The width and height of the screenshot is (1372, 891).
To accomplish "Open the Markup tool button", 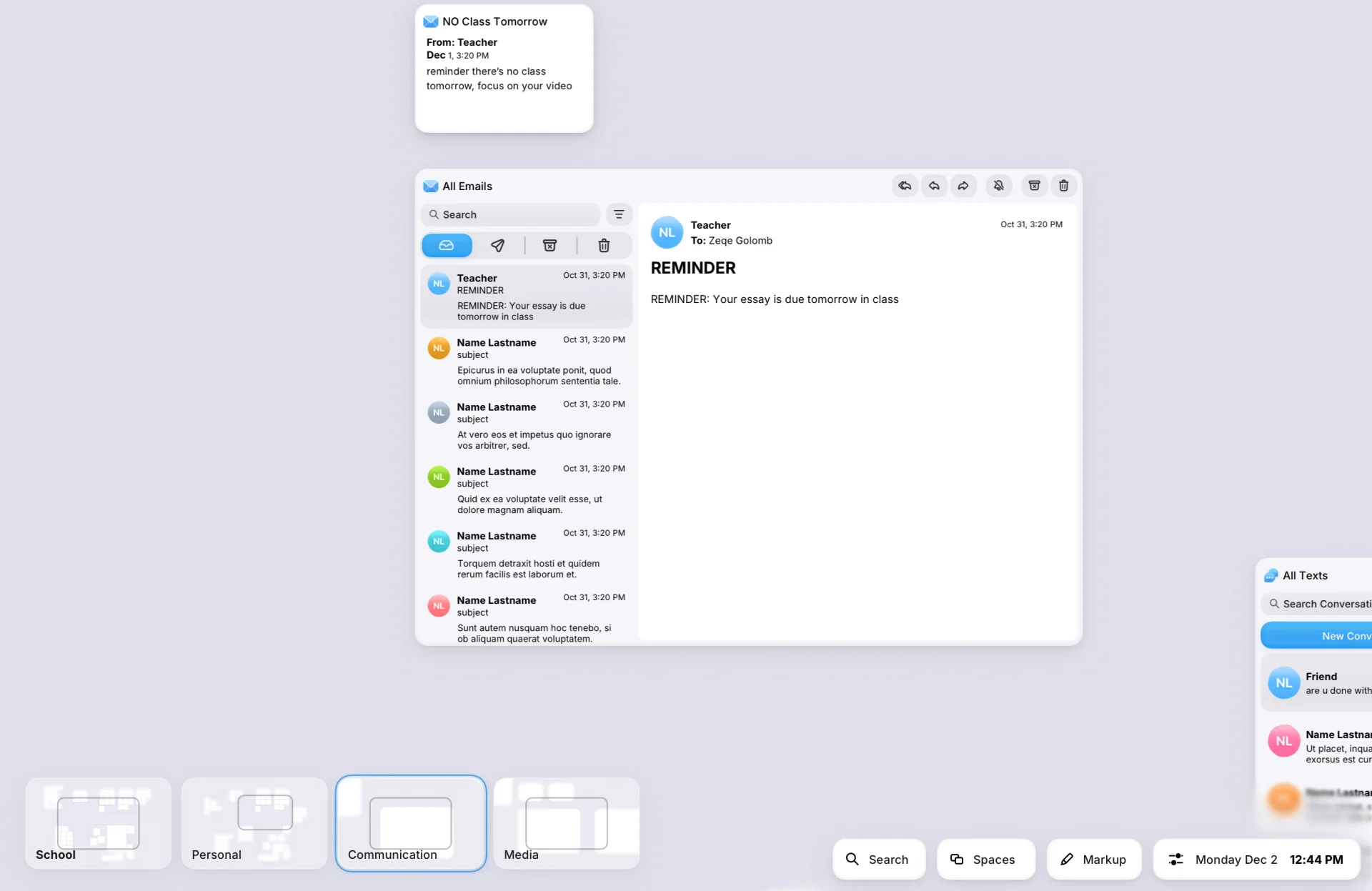I will pyautogui.click(x=1094, y=860).
